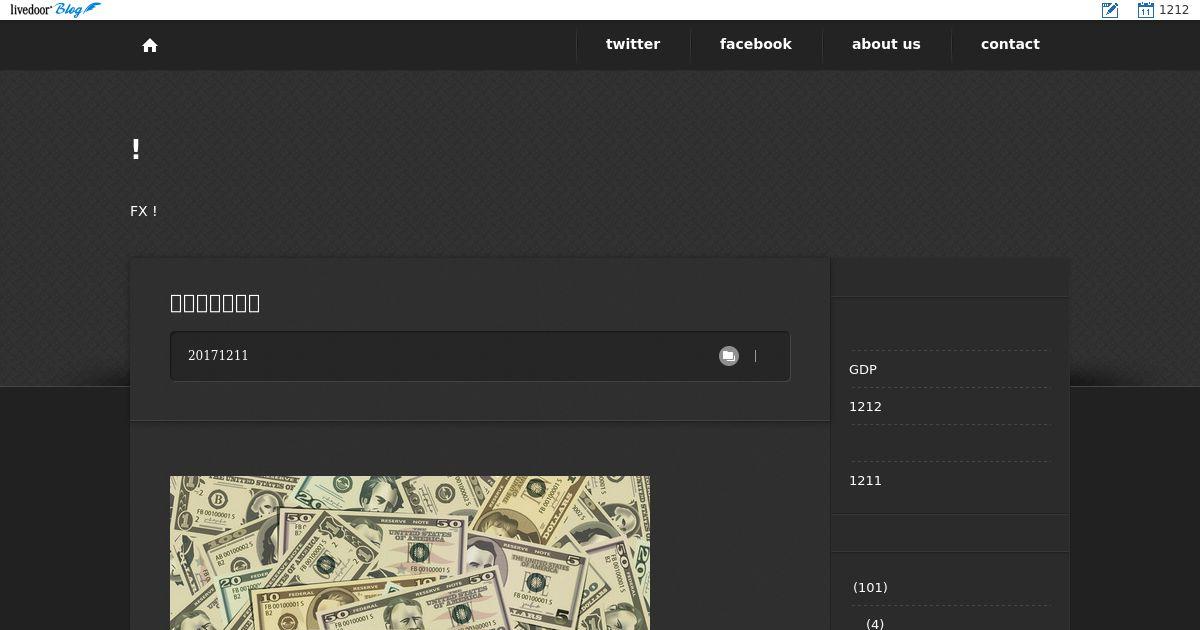Click the blog title "!" heading
This screenshot has height=630, width=1200.
tap(136, 150)
